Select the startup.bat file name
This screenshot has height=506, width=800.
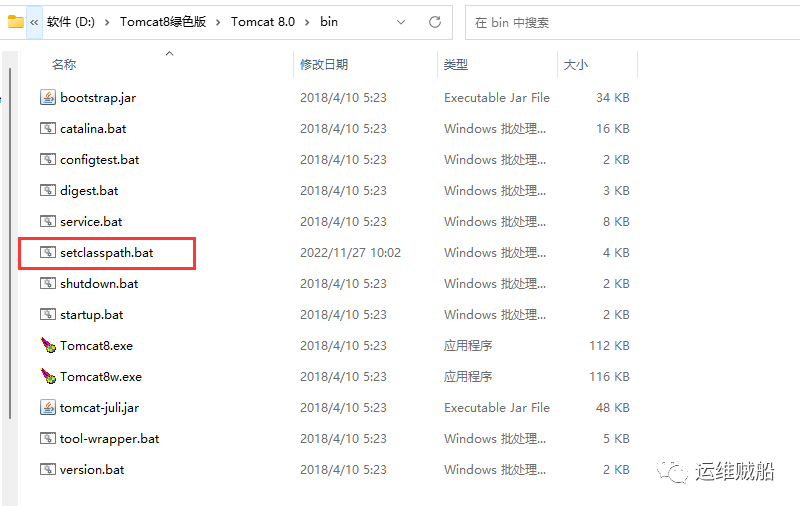point(91,315)
